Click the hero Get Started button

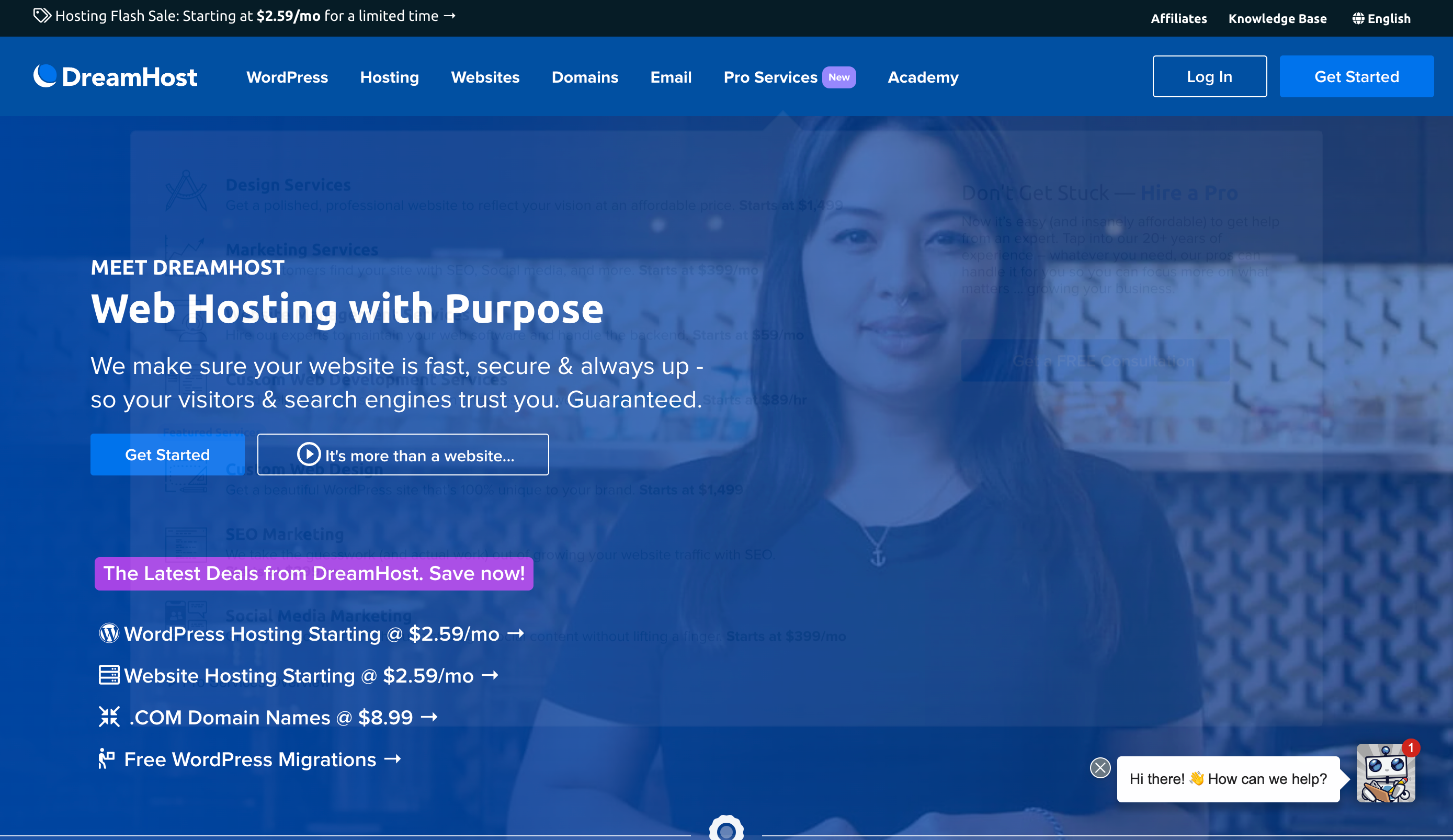click(167, 455)
